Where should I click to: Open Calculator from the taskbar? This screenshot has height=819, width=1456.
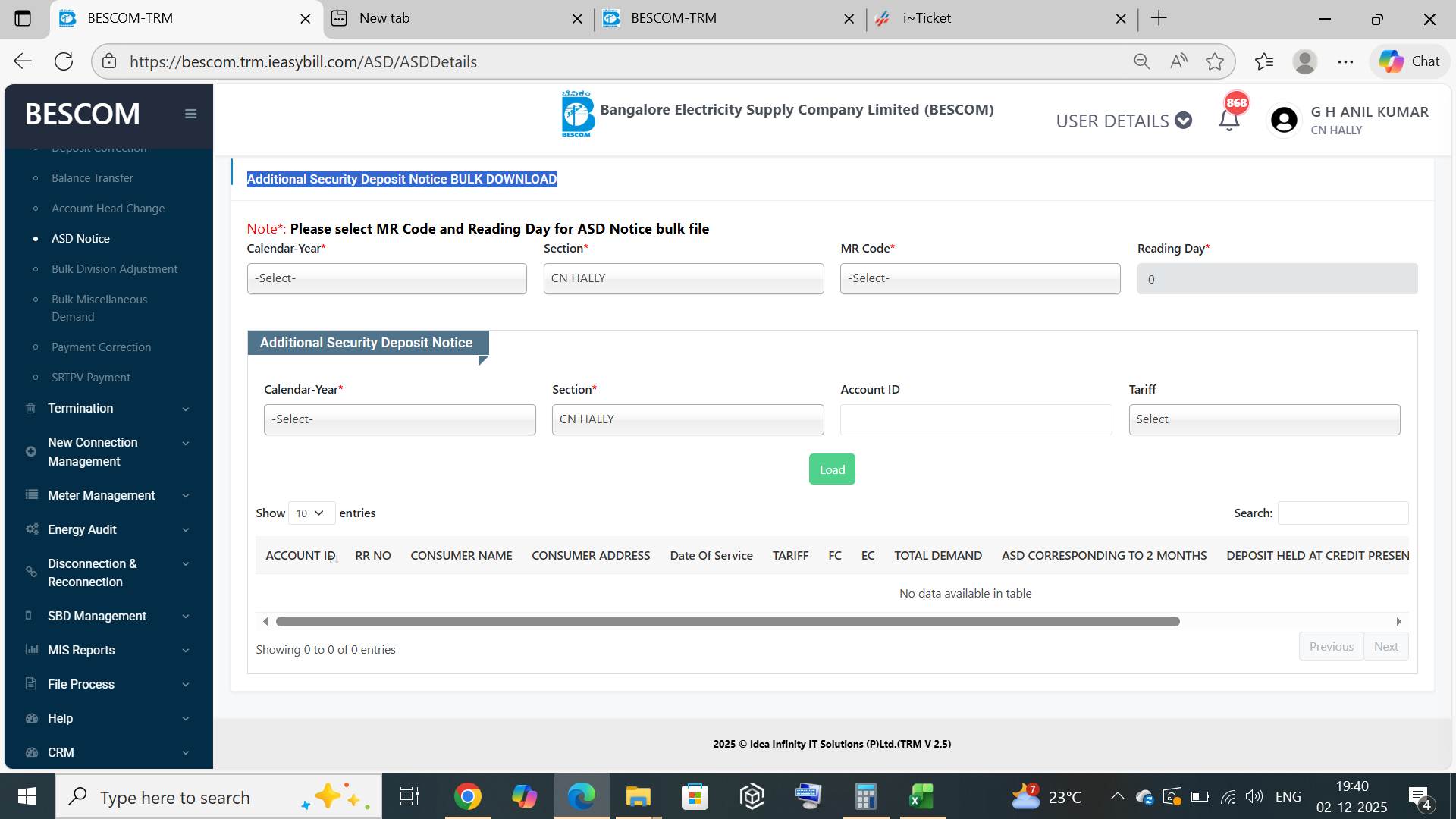point(865,797)
